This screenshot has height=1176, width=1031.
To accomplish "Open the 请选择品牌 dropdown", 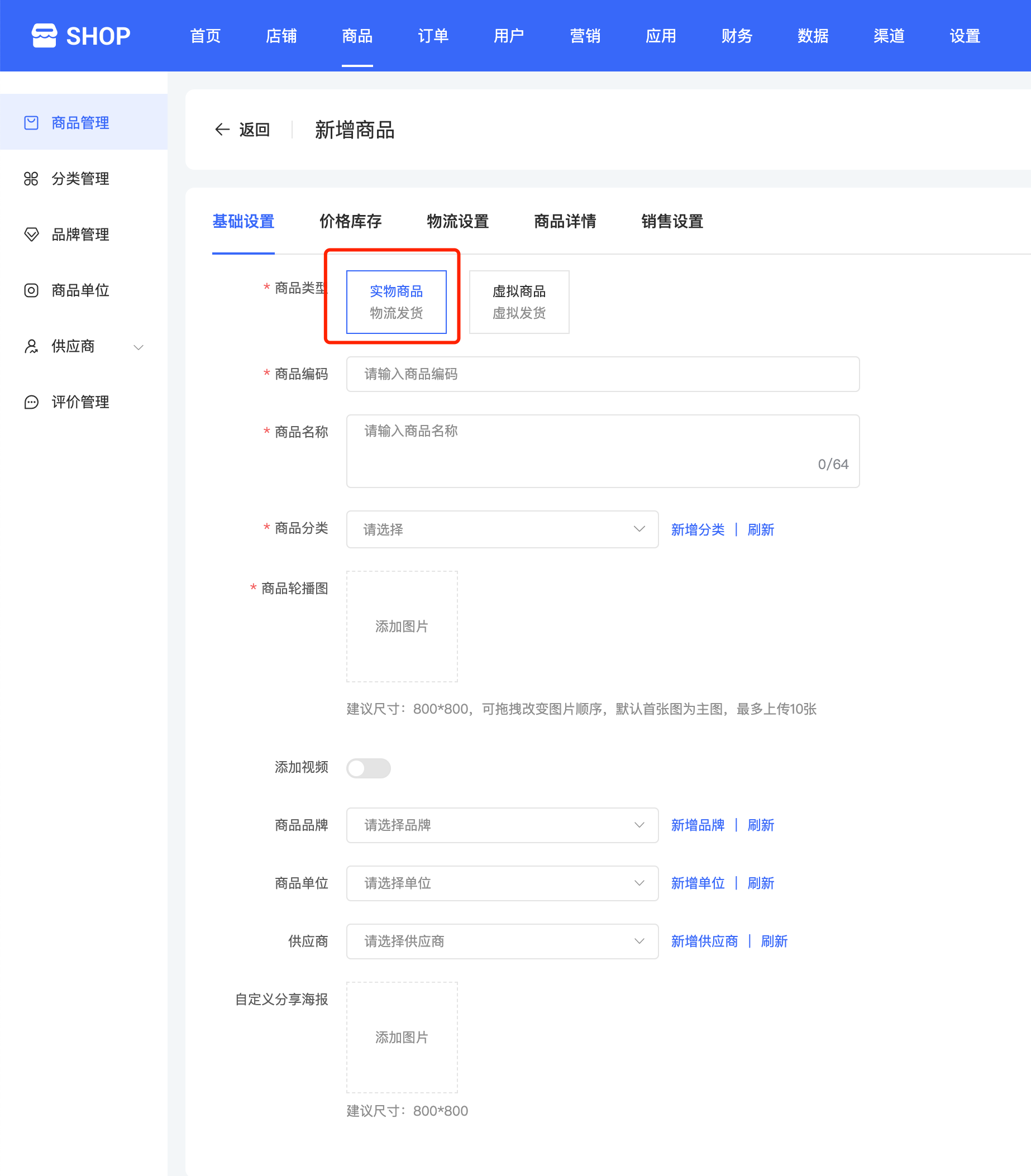I will tap(502, 825).
